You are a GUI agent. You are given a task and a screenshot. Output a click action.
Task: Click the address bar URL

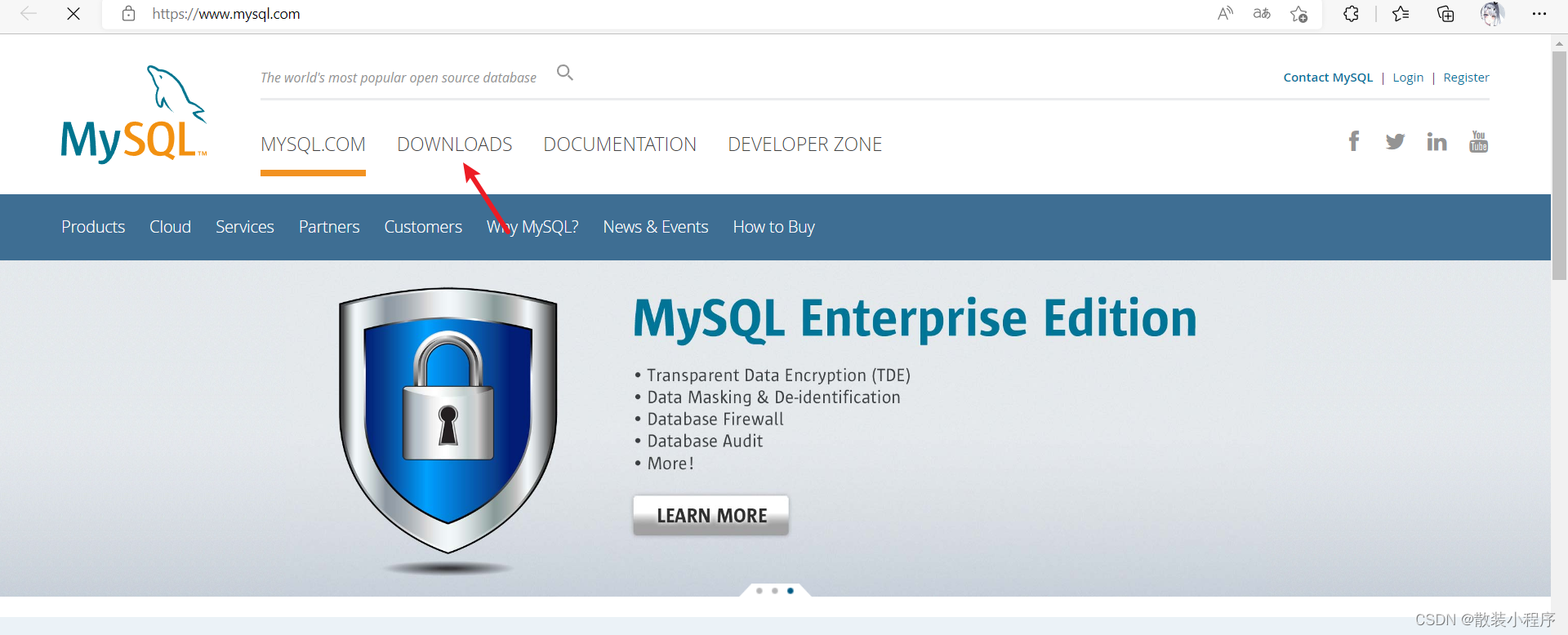point(226,14)
